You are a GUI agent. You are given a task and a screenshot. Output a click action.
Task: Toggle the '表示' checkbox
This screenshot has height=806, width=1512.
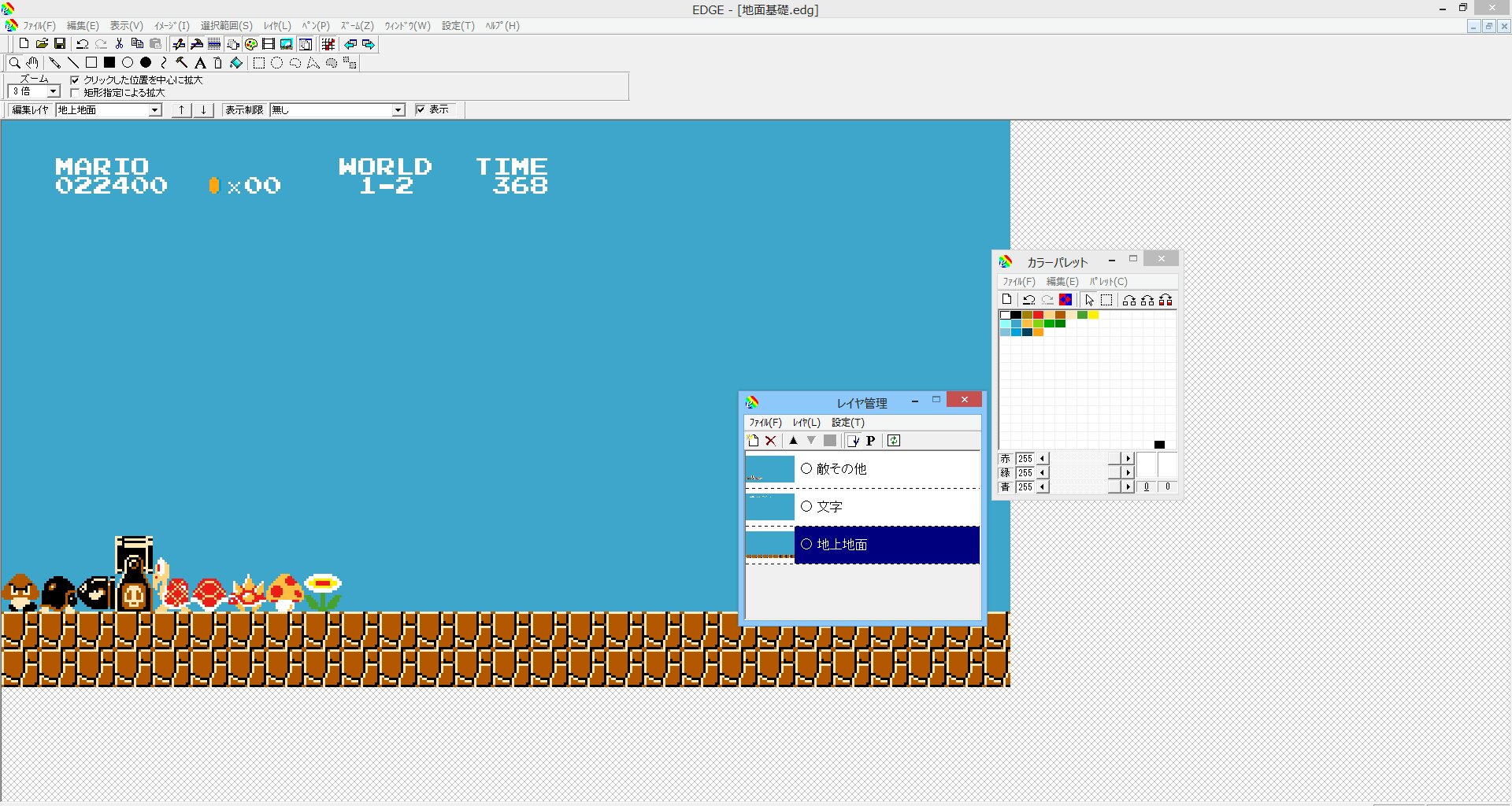pos(421,109)
